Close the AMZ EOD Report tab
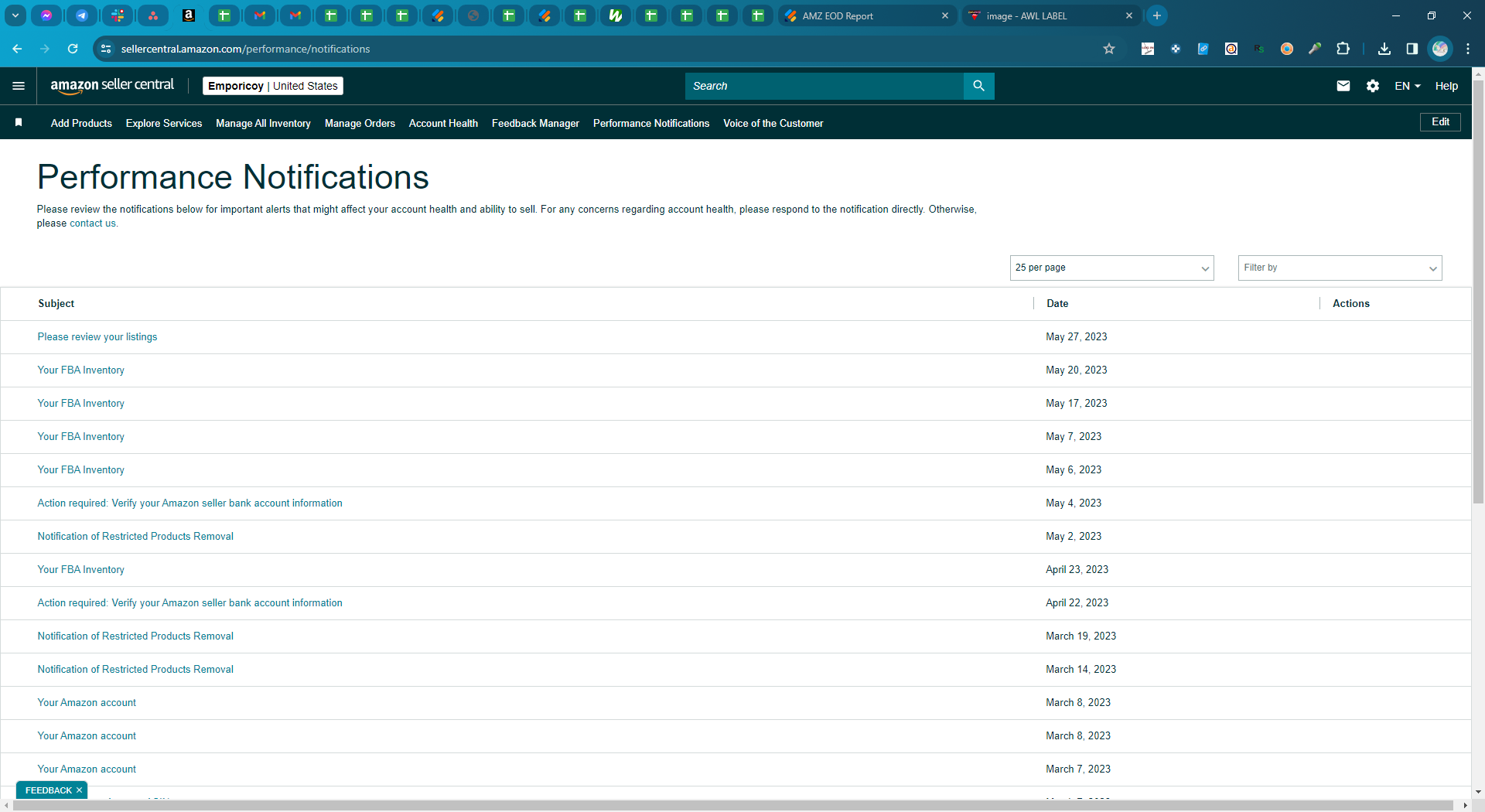 pos(944,15)
